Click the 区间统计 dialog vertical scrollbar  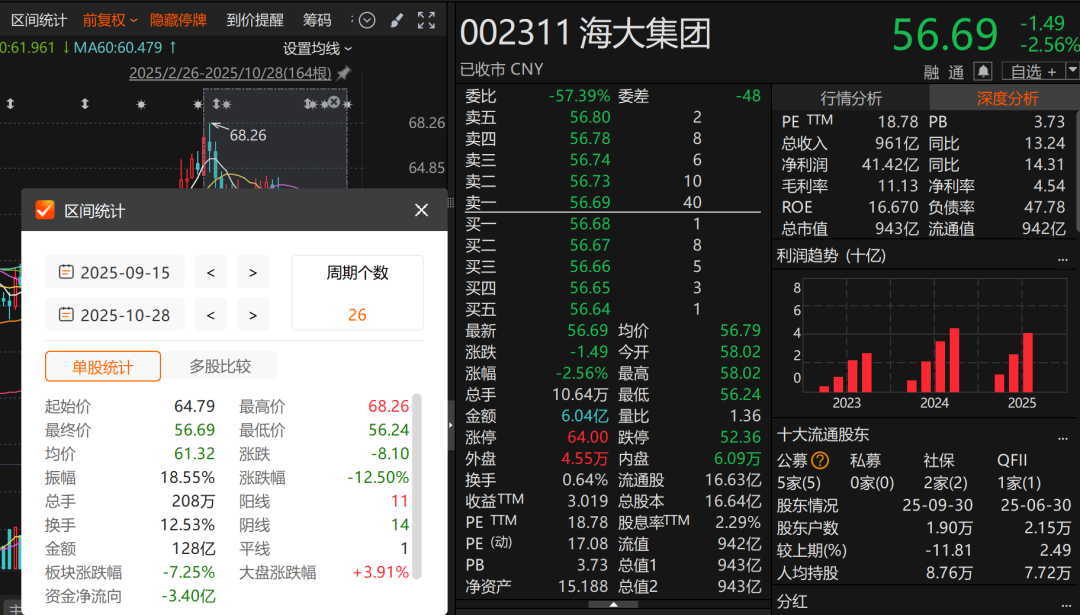416,486
